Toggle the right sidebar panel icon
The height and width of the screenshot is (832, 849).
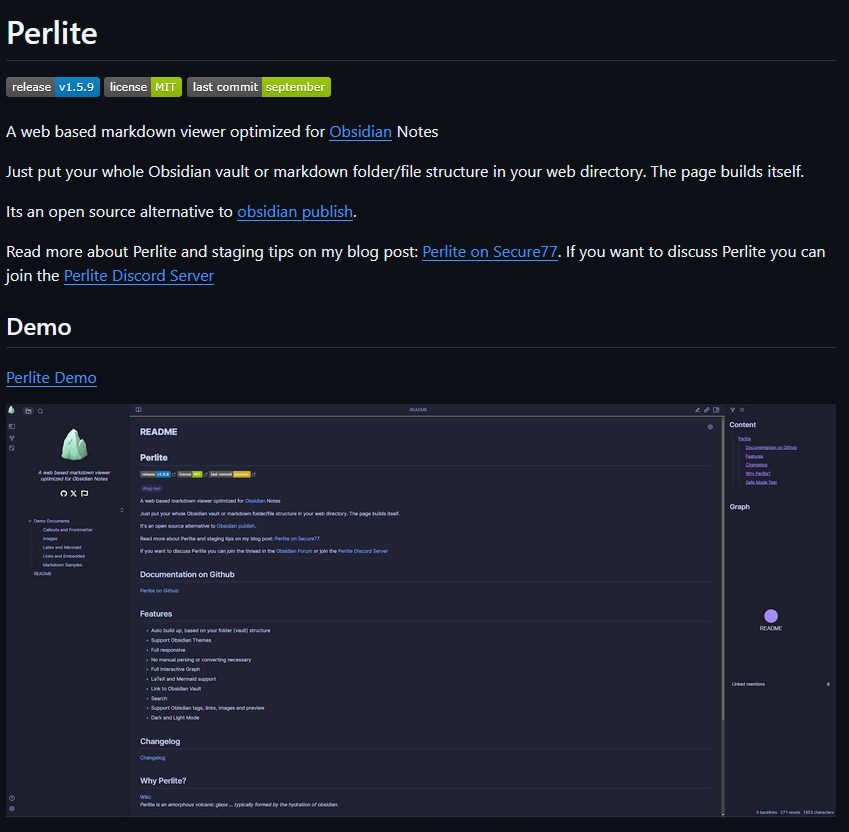pyautogui.click(x=716, y=410)
